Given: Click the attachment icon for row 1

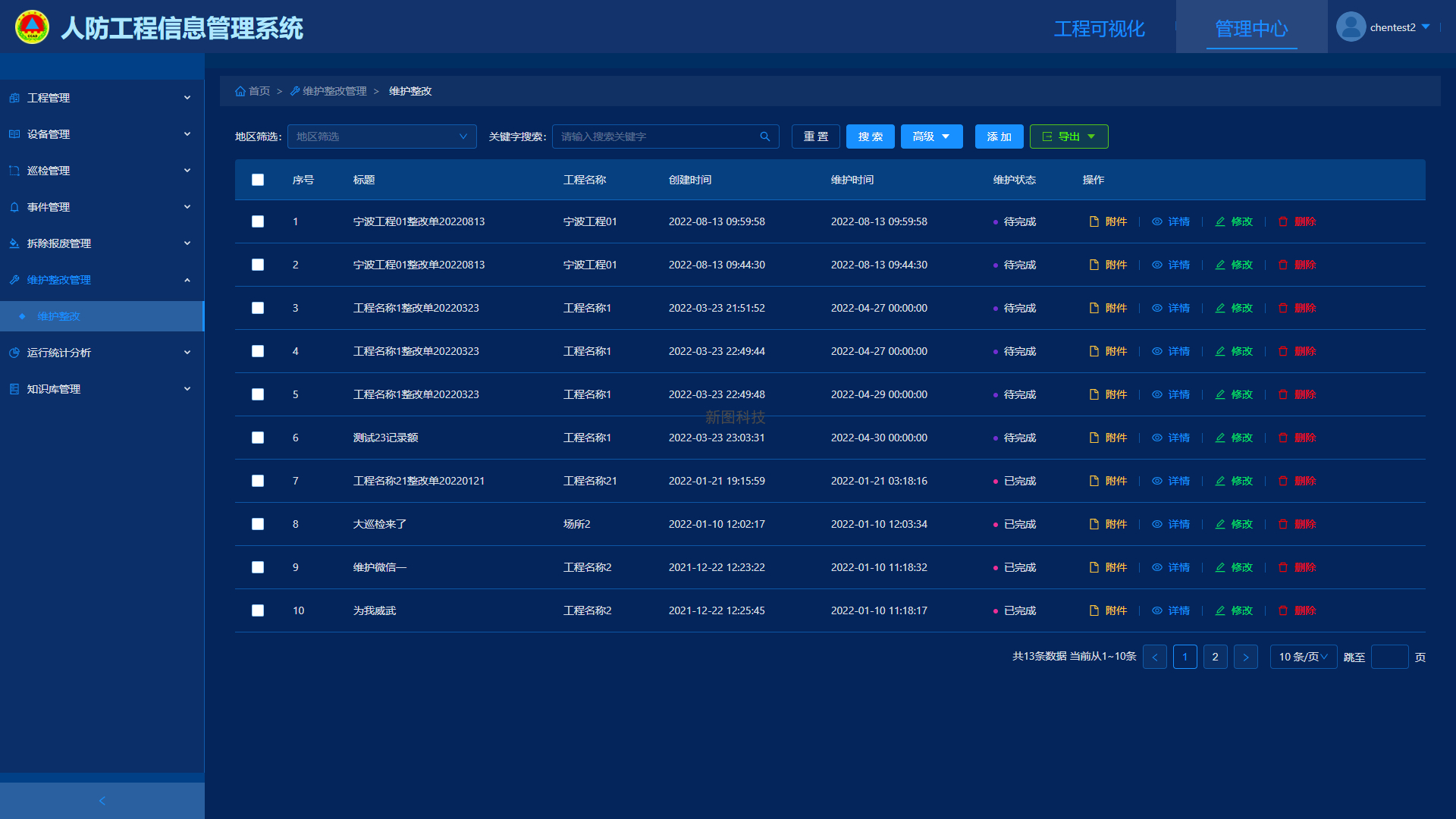Looking at the screenshot, I should point(1094,221).
